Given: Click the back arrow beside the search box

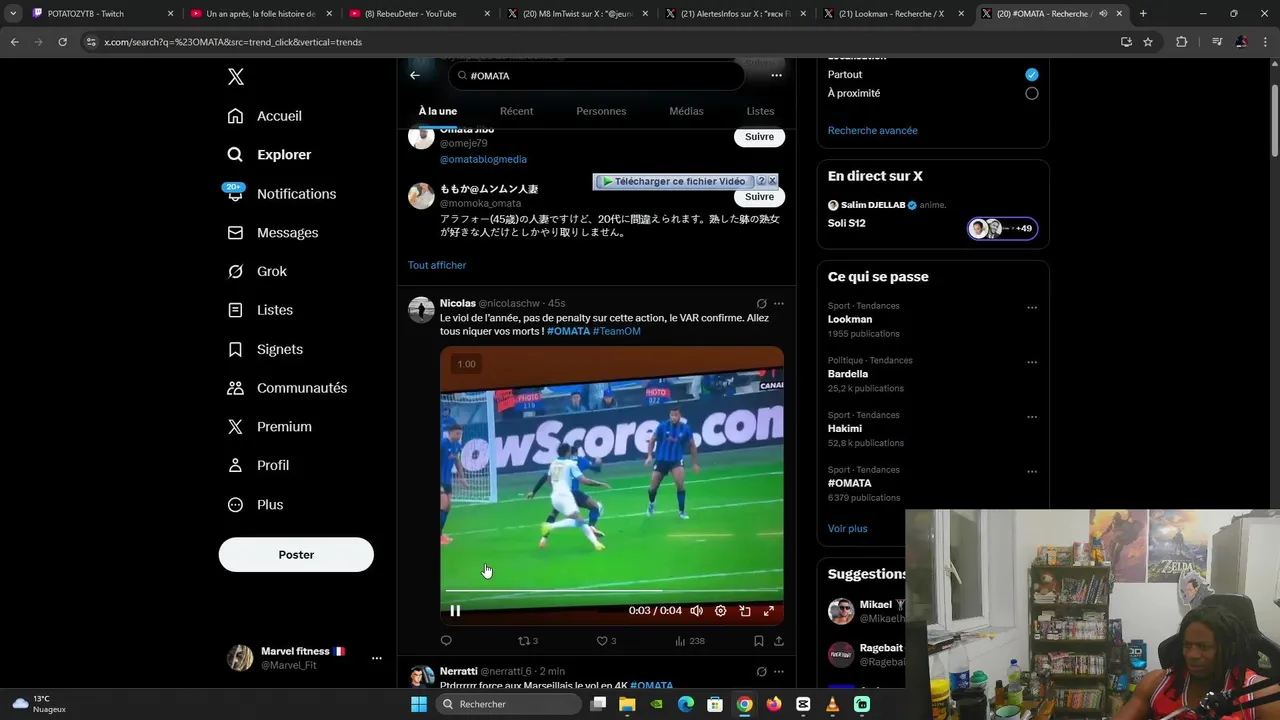Looking at the screenshot, I should coord(415,75).
